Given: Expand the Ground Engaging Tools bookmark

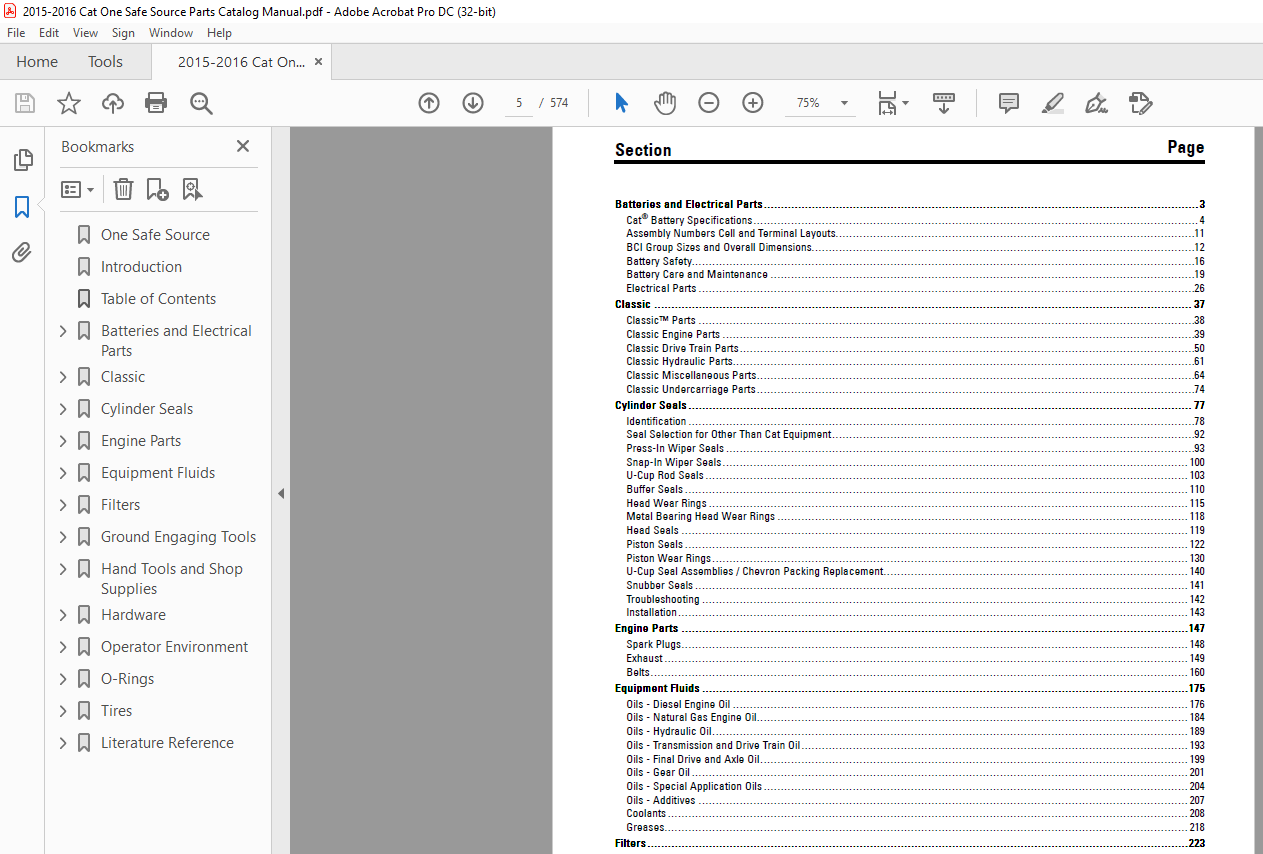Looking at the screenshot, I should pos(63,537).
